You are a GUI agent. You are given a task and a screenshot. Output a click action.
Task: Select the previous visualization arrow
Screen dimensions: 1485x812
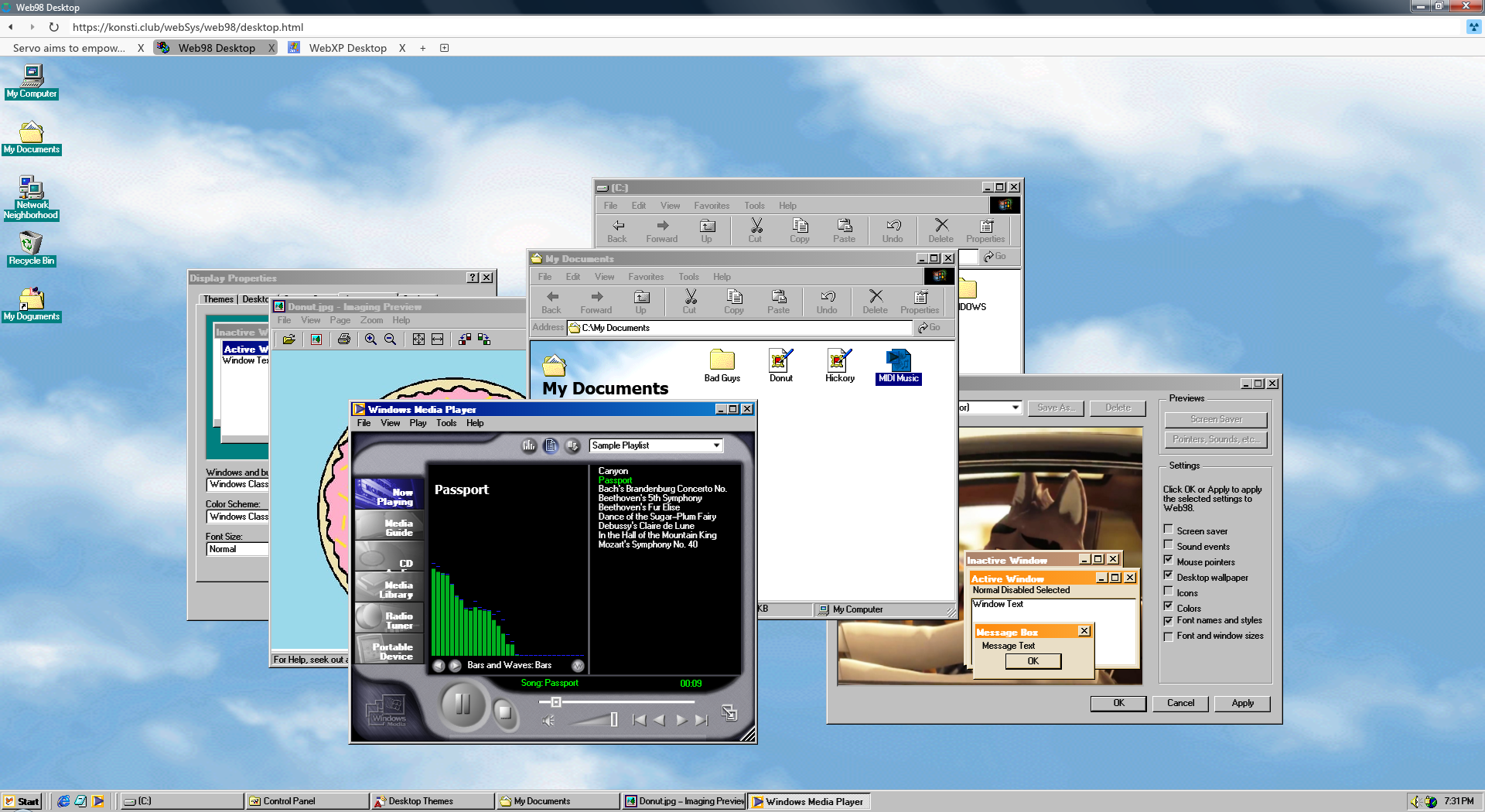tap(439, 665)
